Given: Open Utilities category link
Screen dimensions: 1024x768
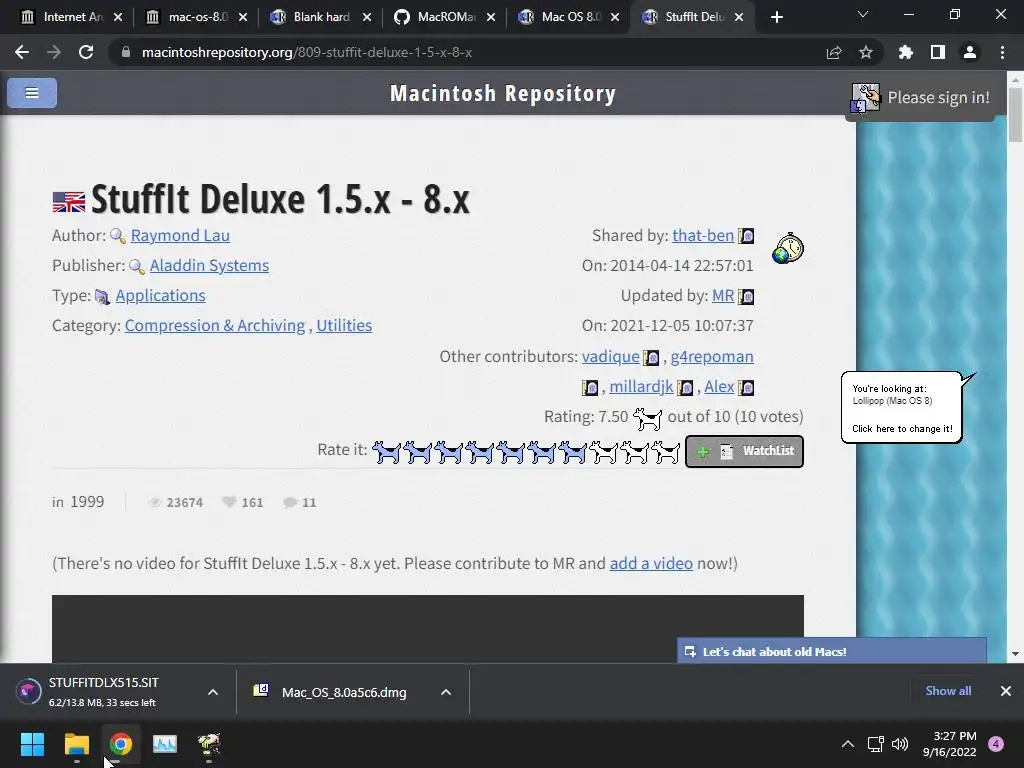Looking at the screenshot, I should tap(344, 326).
